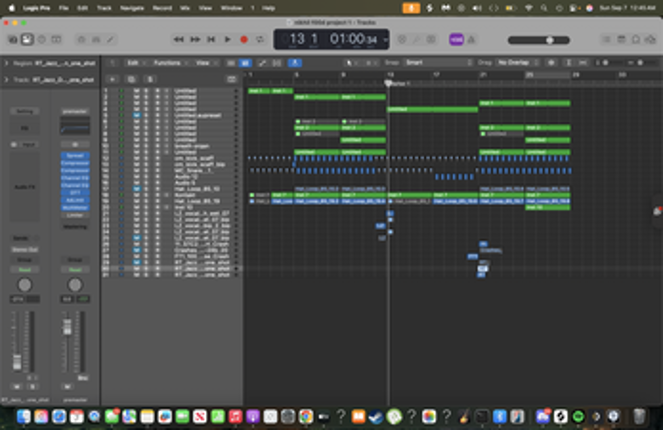Click the purple count-in button
The image size is (663, 430).
(x=456, y=39)
